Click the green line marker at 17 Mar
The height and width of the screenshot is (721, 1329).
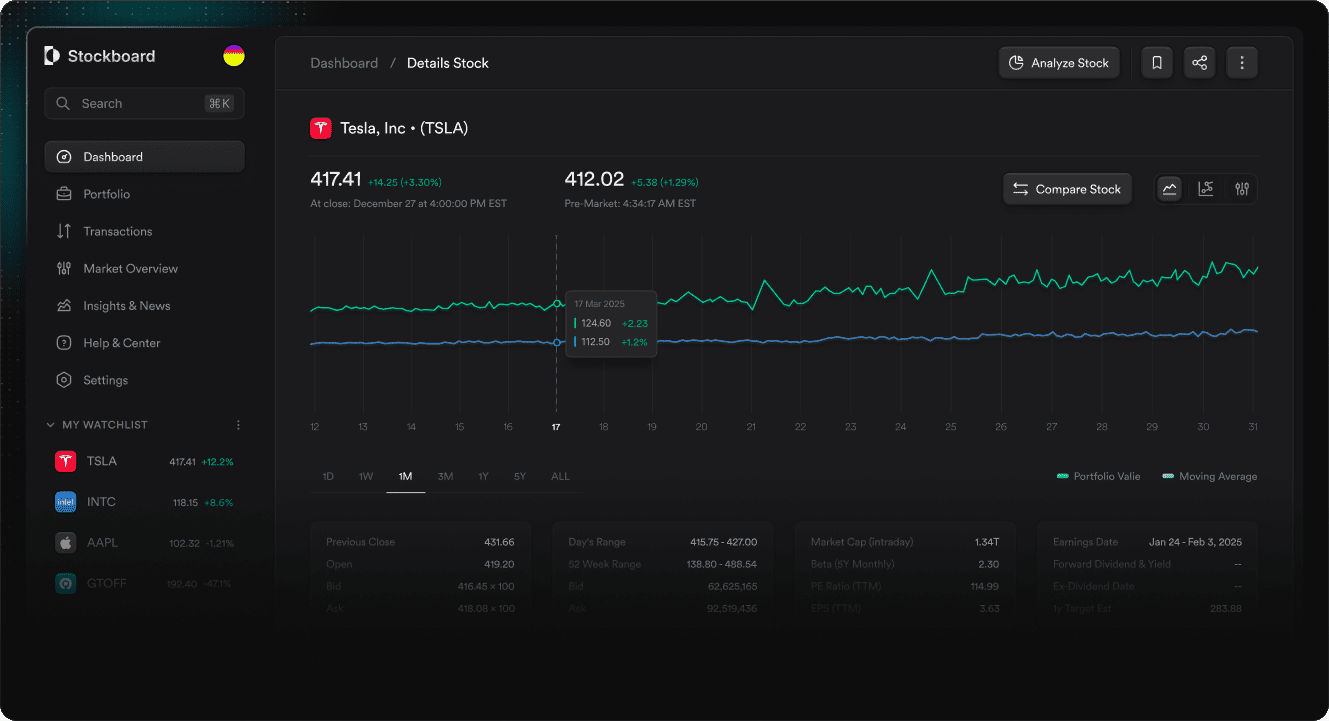(x=557, y=303)
